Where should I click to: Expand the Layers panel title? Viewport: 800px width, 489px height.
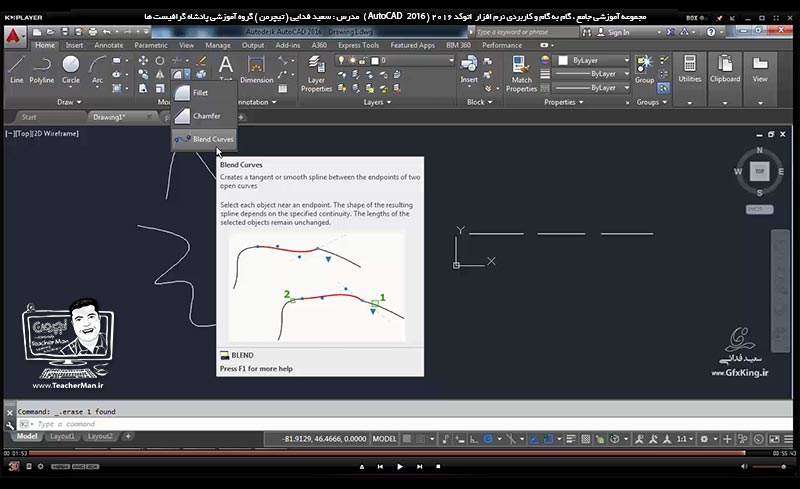[377, 102]
